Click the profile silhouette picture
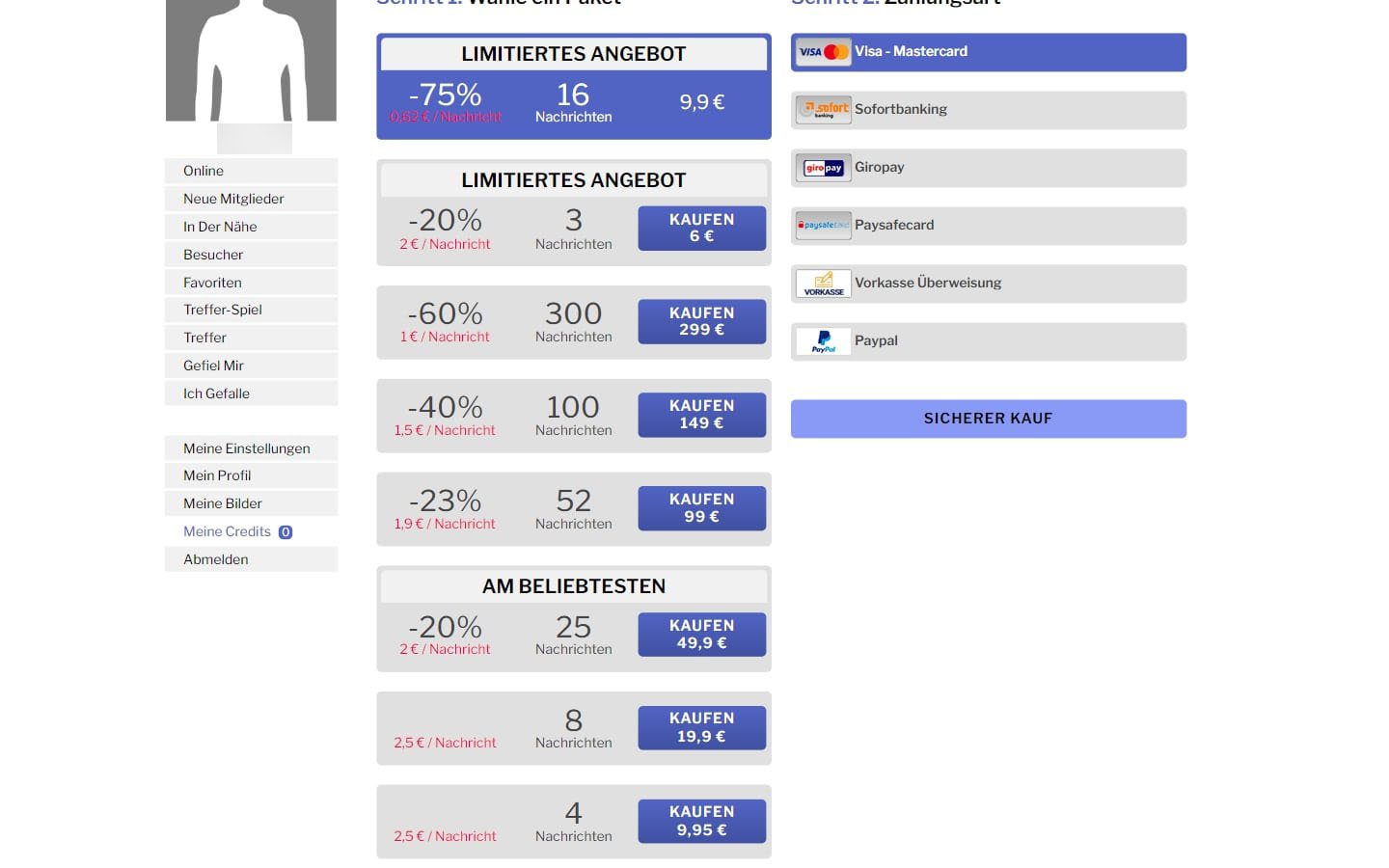The height and width of the screenshot is (868, 1389). pyautogui.click(x=251, y=60)
